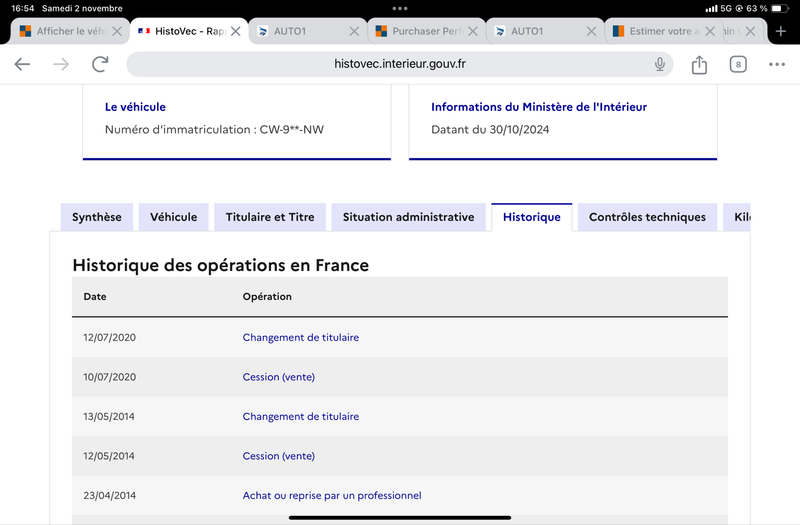Image resolution: width=800 pixels, height=525 pixels.
Task: Close the Purchaser Perf browser tab
Action: point(473,31)
